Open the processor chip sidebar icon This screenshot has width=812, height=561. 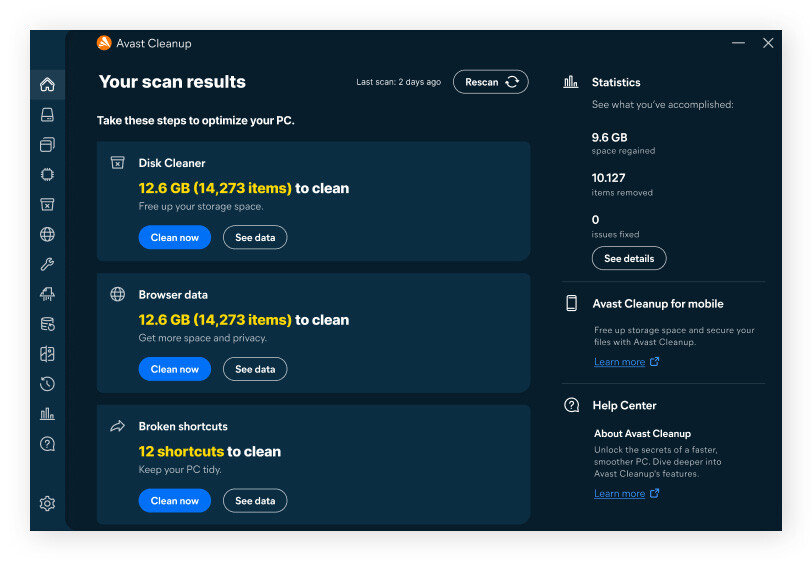coord(47,175)
